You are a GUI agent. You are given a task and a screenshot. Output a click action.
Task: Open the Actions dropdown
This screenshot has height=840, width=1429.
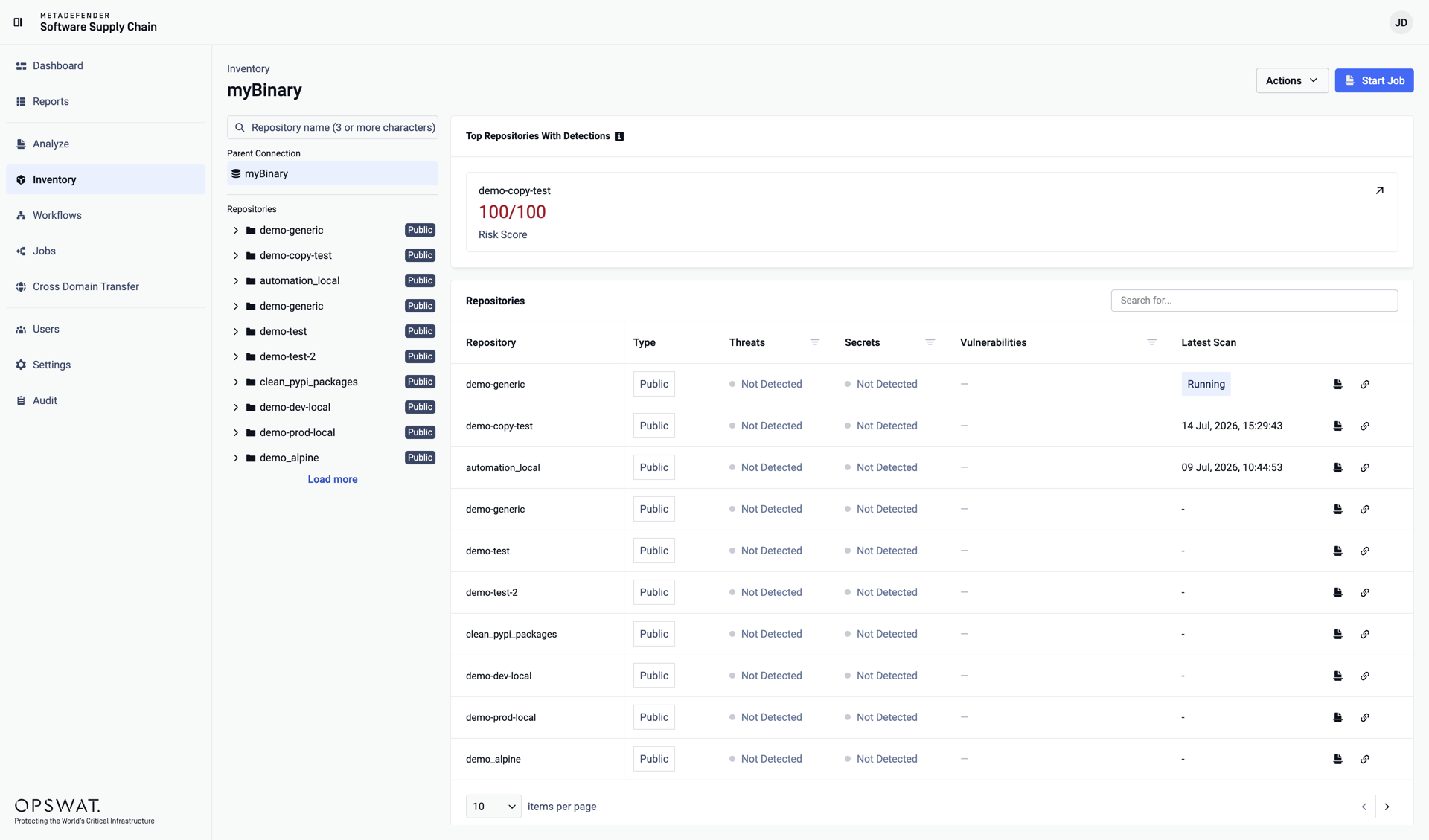(x=1292, y=80)
